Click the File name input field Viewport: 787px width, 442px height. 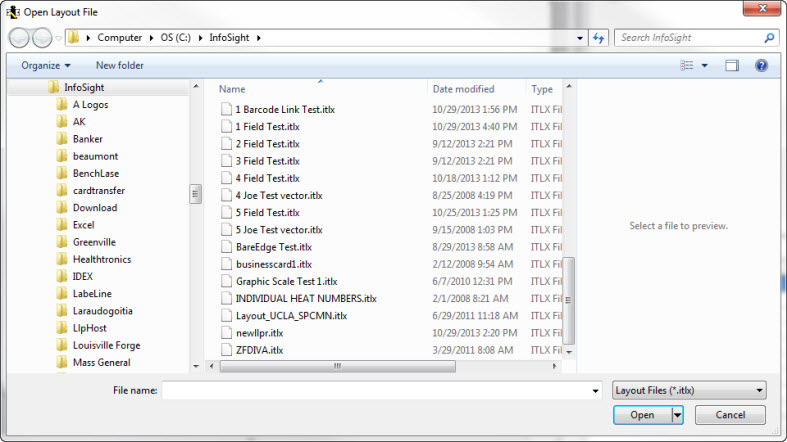[377, 390]
